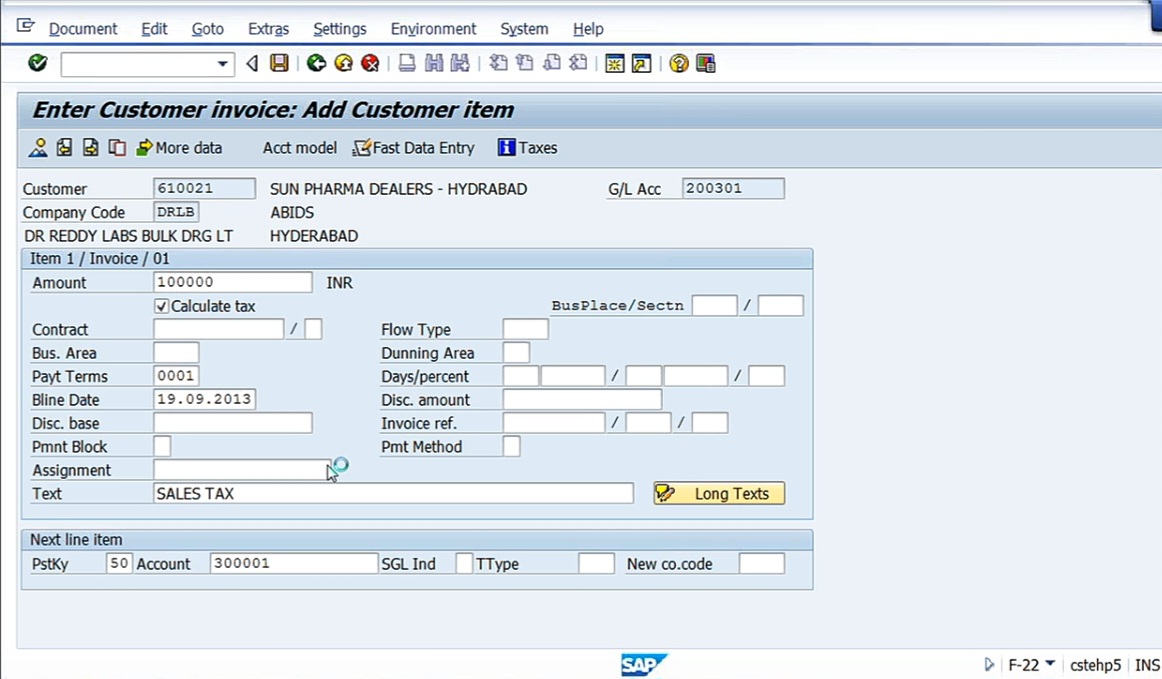Click the green Back arrow icon
Screen dimensions: 1162x679
point(316,64)
